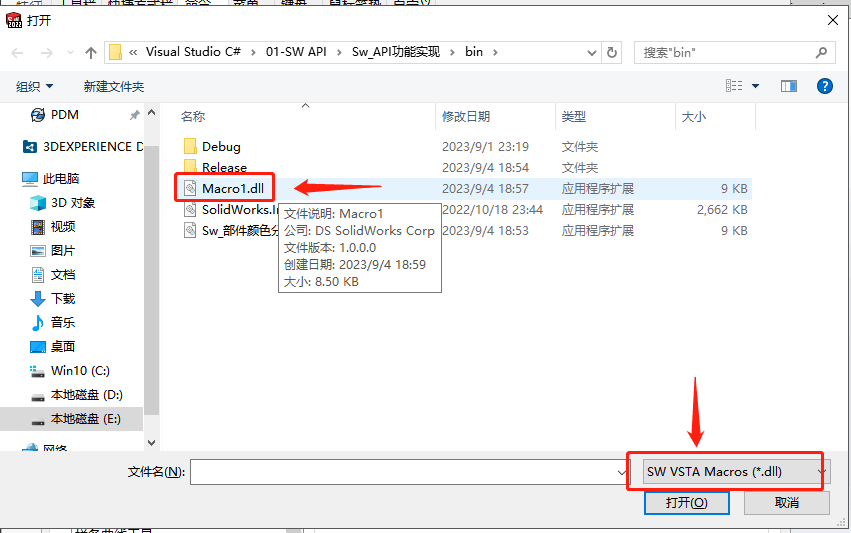Open Help with the question mark icon

point(824,86)
